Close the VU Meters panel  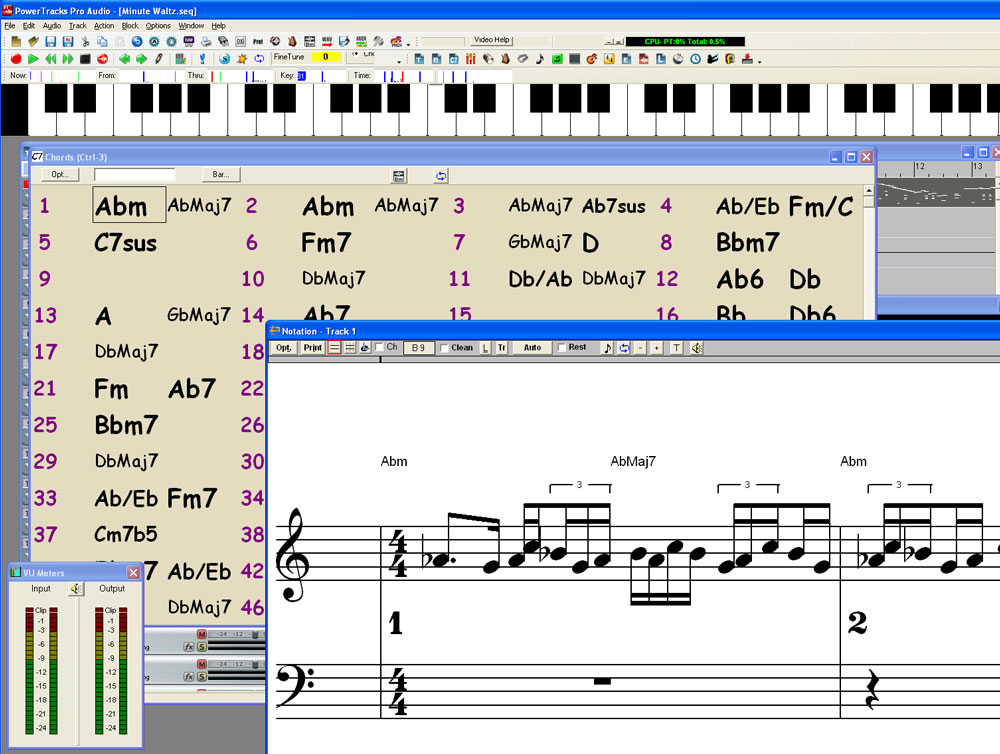(x=133, y=573)
